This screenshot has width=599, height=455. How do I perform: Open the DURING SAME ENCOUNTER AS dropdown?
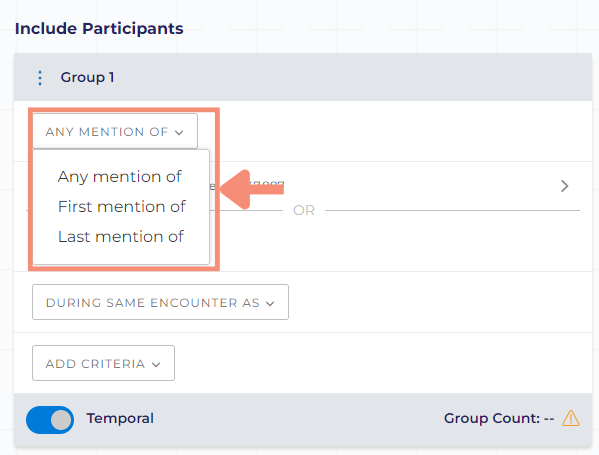[x=160, y=302]
